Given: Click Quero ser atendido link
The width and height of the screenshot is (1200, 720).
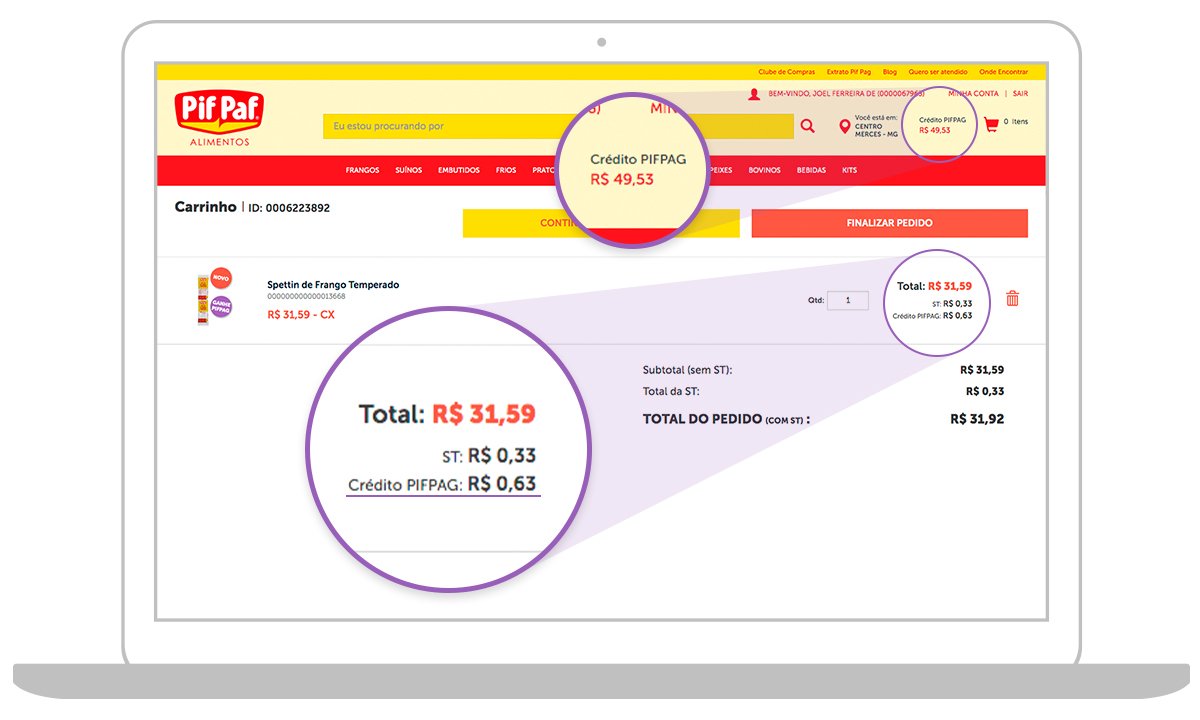Looking at the screenshot, I should point(938,72).
